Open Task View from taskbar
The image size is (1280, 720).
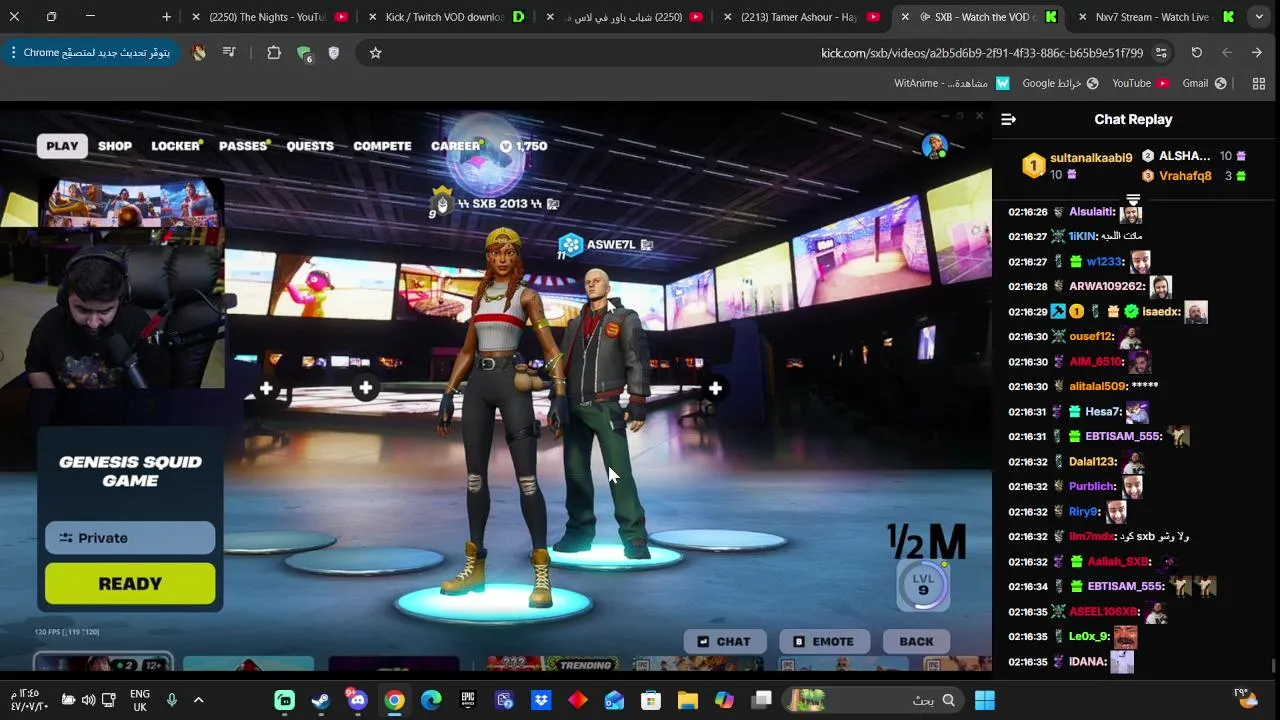coord(761,700)
